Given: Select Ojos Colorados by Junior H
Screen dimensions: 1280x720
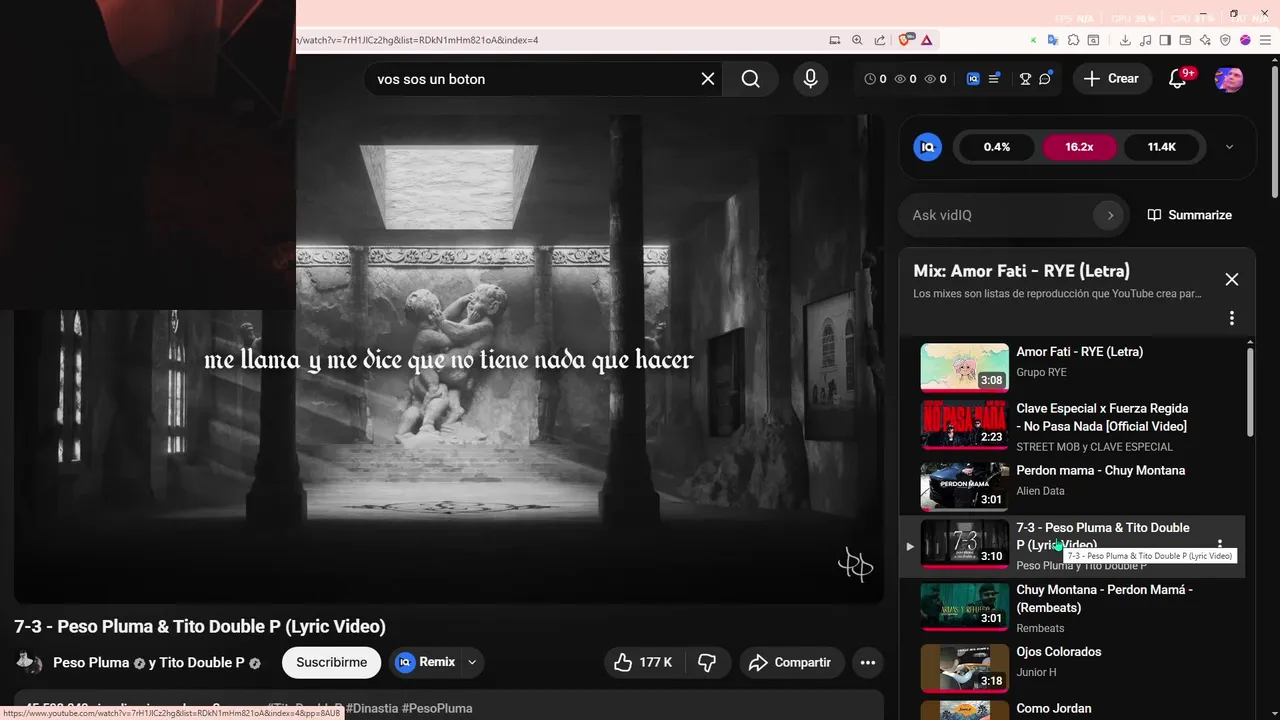Looking at the screenshot, I should 1072,667.
